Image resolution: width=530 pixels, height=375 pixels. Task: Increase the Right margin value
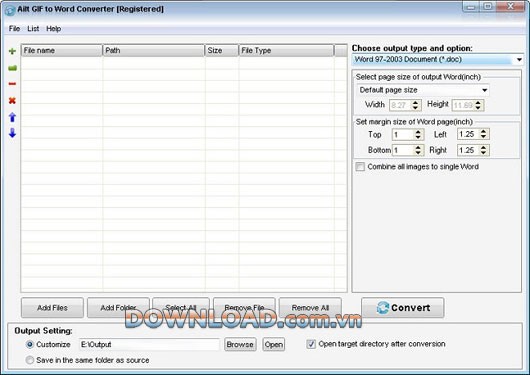click(x=484, y=147)
